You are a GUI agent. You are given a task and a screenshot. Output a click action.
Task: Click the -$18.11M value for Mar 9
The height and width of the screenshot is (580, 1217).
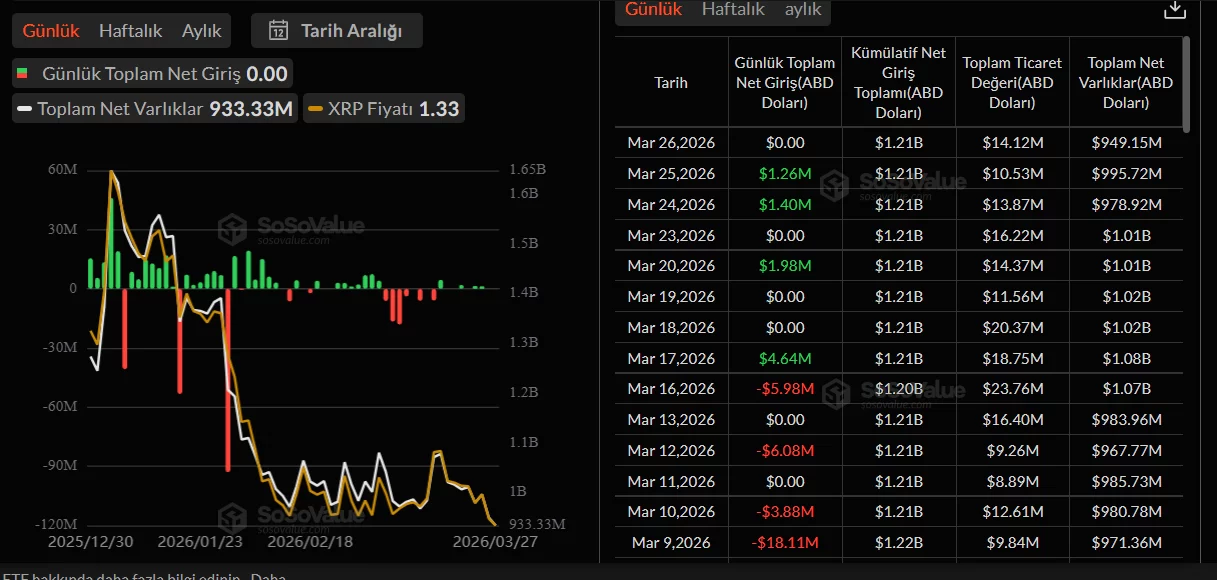784,543
